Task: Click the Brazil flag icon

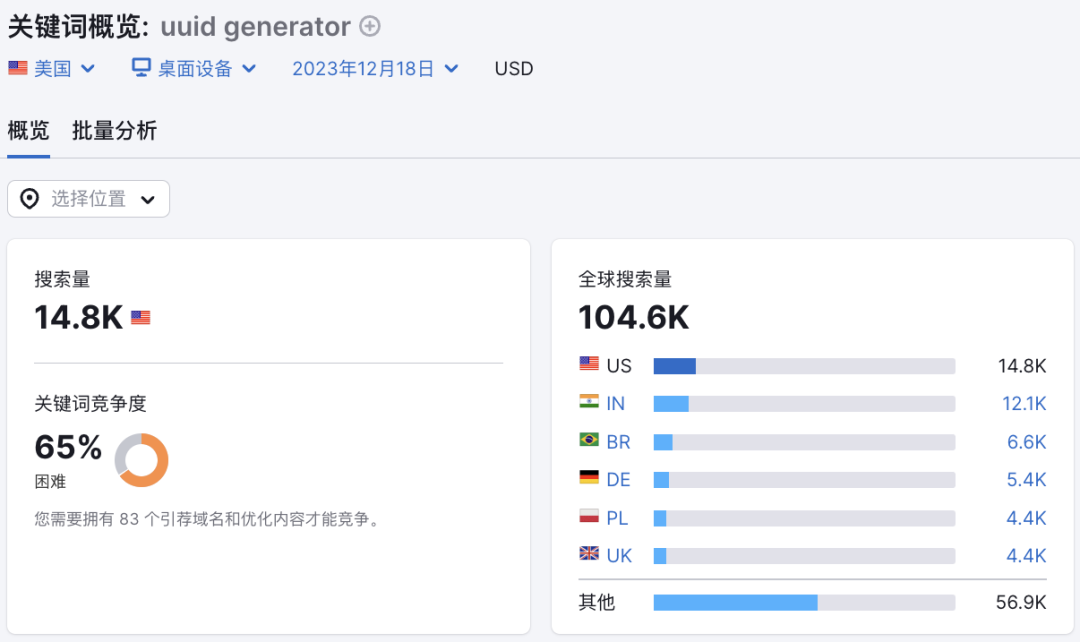Action: coord(589,441)
